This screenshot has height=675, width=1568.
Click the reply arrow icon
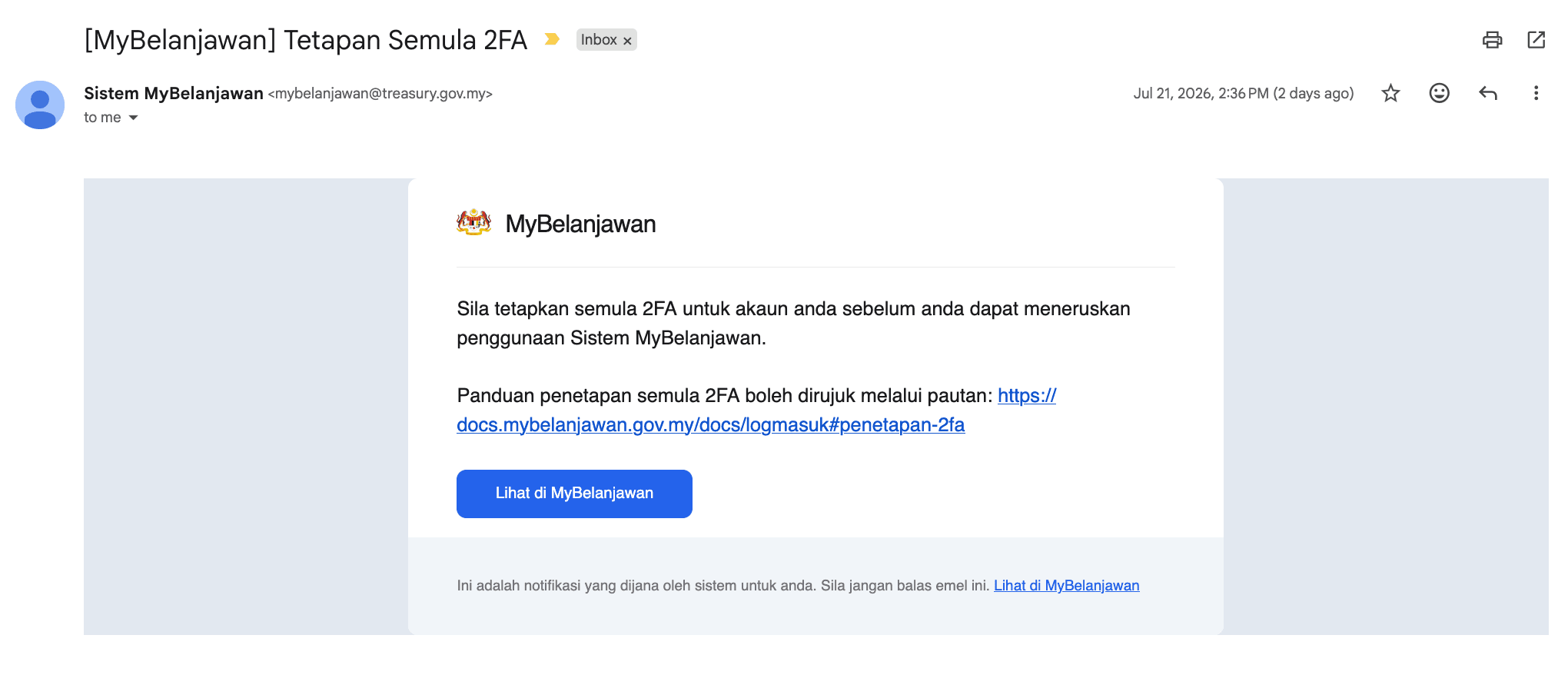[x=1488, y=93]
